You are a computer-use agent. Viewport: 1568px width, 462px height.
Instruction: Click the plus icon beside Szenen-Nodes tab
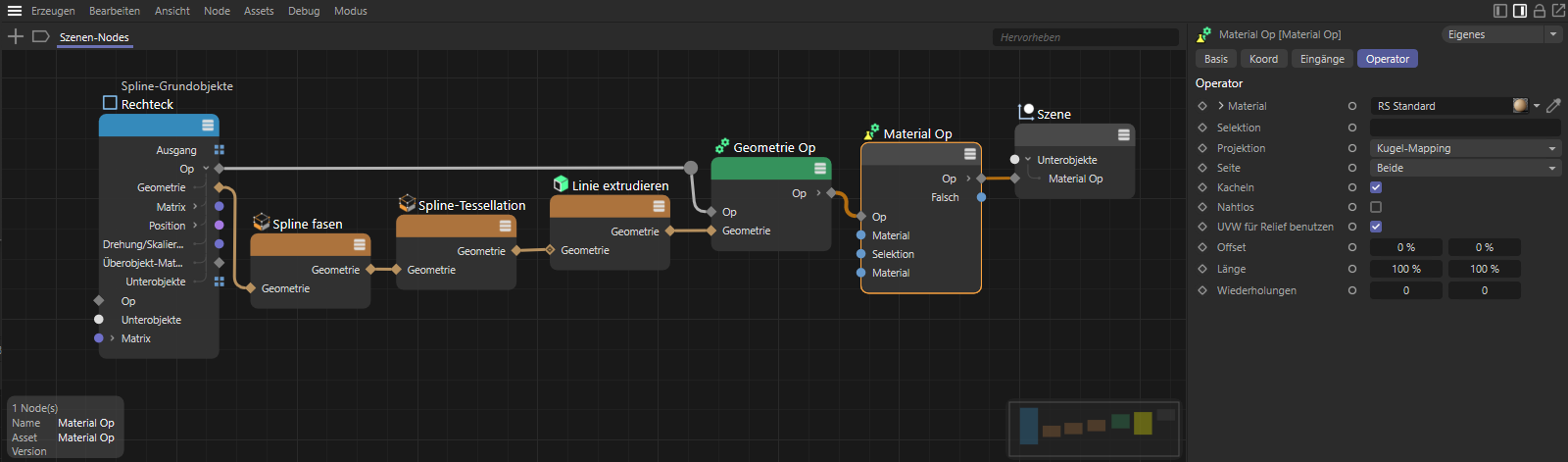pos(16,36)
